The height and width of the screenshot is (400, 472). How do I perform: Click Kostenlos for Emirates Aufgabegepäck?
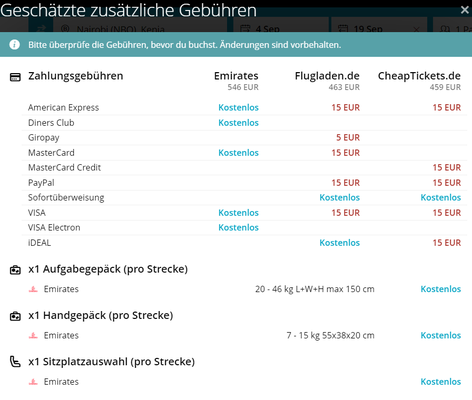441,289
